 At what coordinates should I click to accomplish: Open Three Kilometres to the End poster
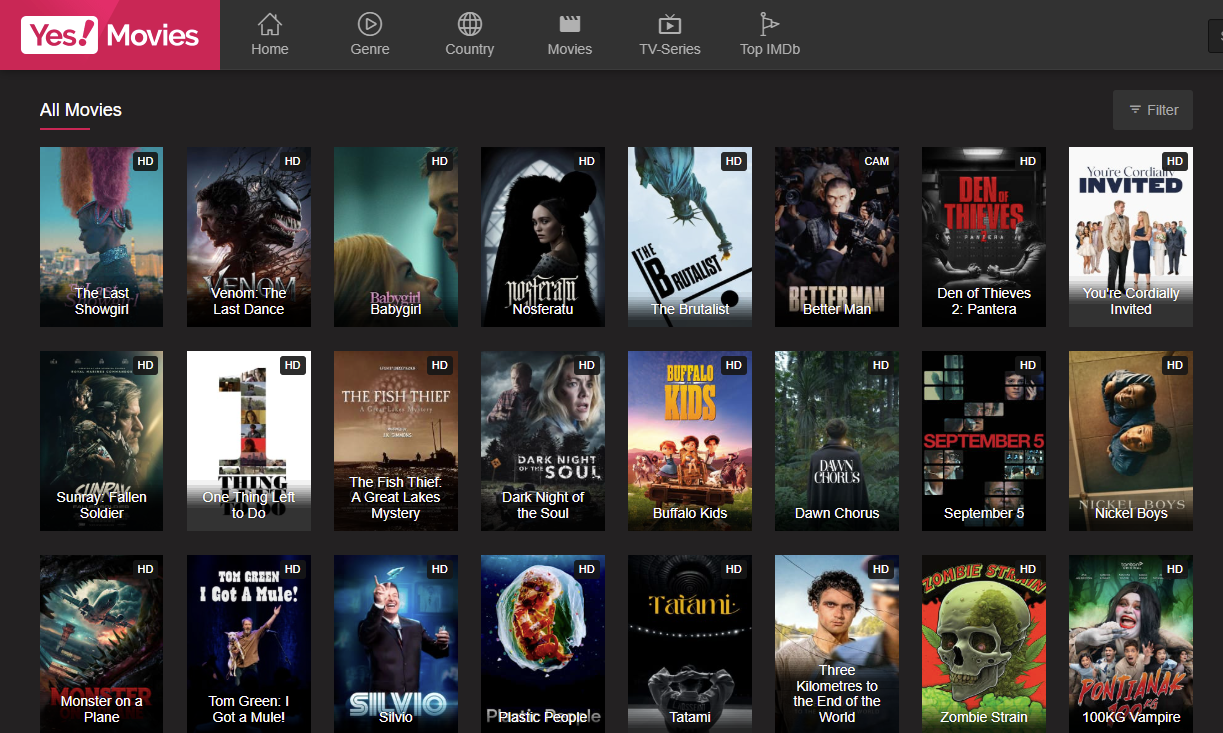tap(837, 644)
